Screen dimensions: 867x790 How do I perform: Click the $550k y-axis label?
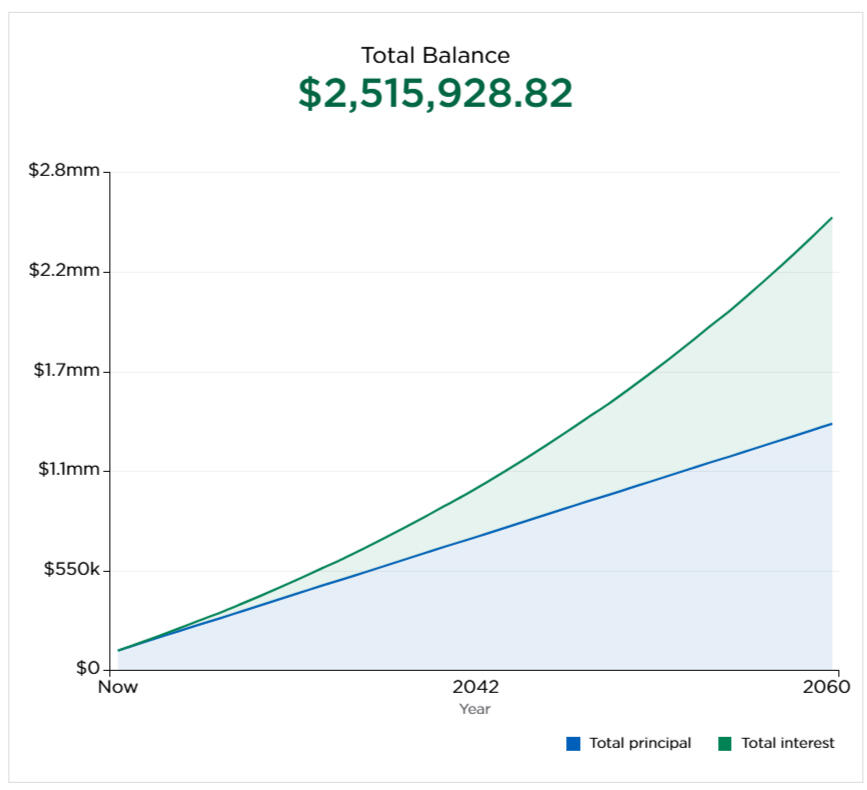pos(68,569)
